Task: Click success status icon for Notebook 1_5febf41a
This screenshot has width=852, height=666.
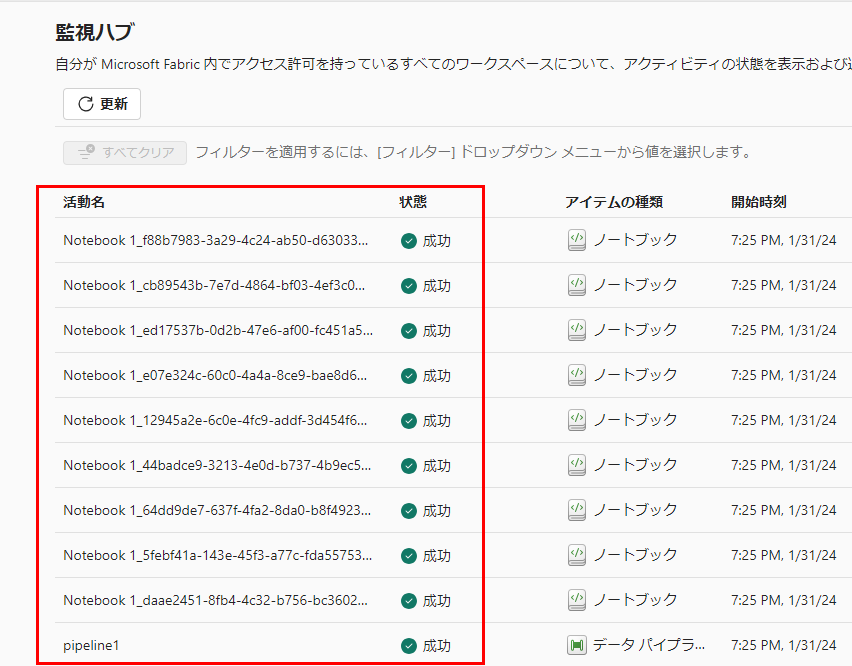Action: pyautogui.click(x=409, y=556)
